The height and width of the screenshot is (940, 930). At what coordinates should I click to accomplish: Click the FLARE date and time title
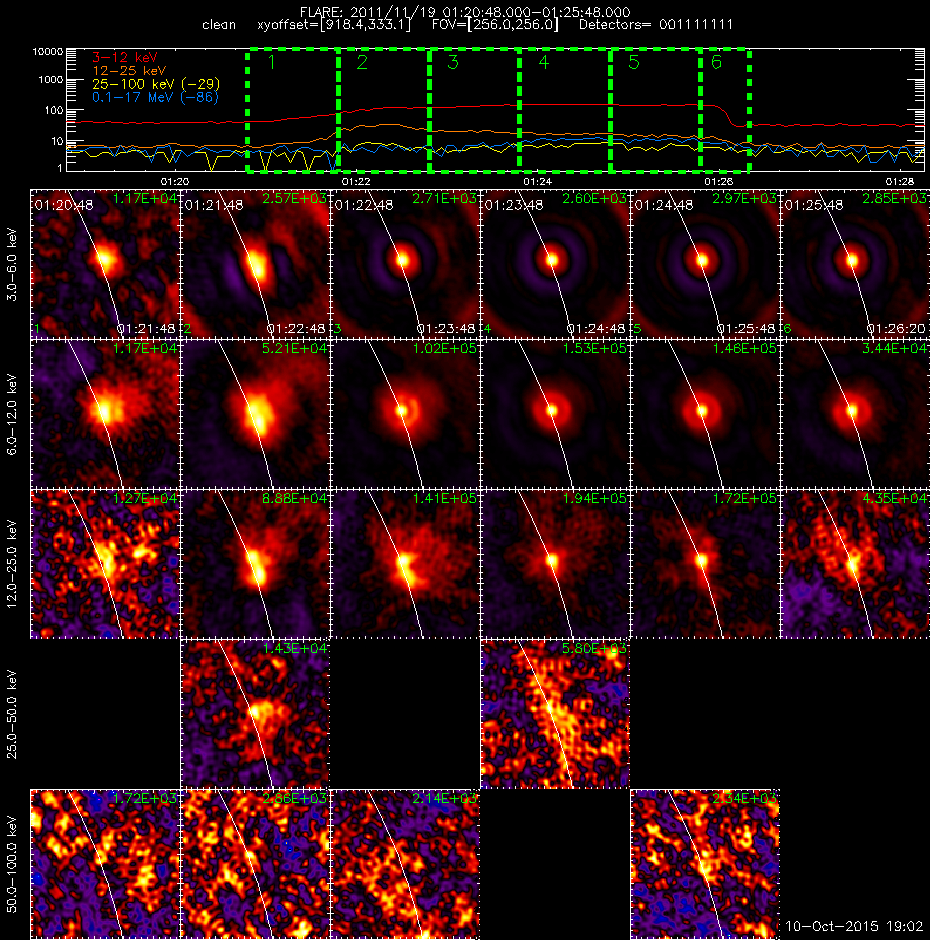coord(465,12)
